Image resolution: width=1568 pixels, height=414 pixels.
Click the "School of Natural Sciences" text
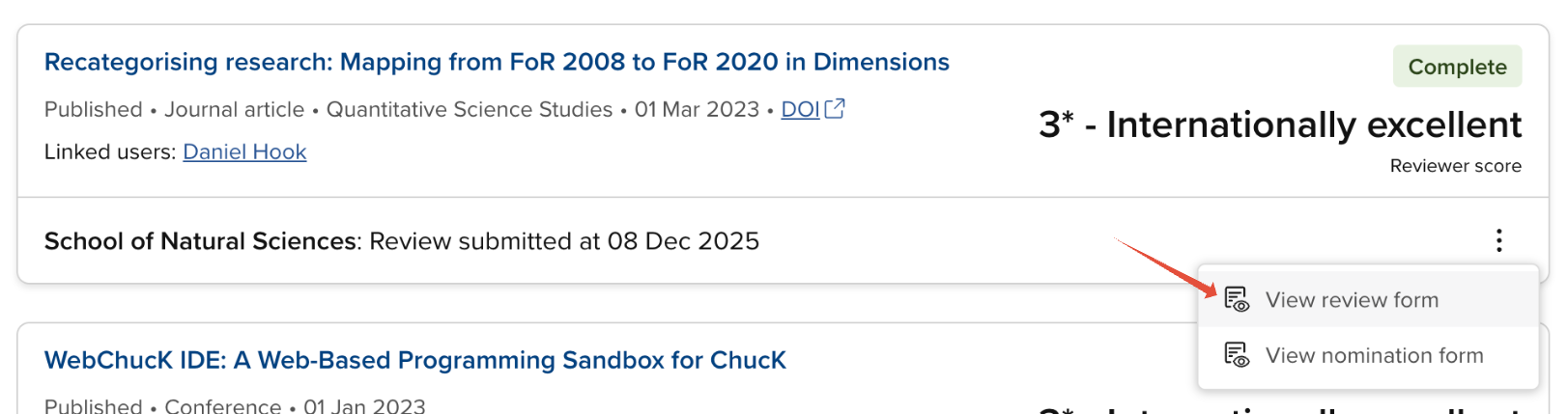pyautogui.click(x=200, y=241)
